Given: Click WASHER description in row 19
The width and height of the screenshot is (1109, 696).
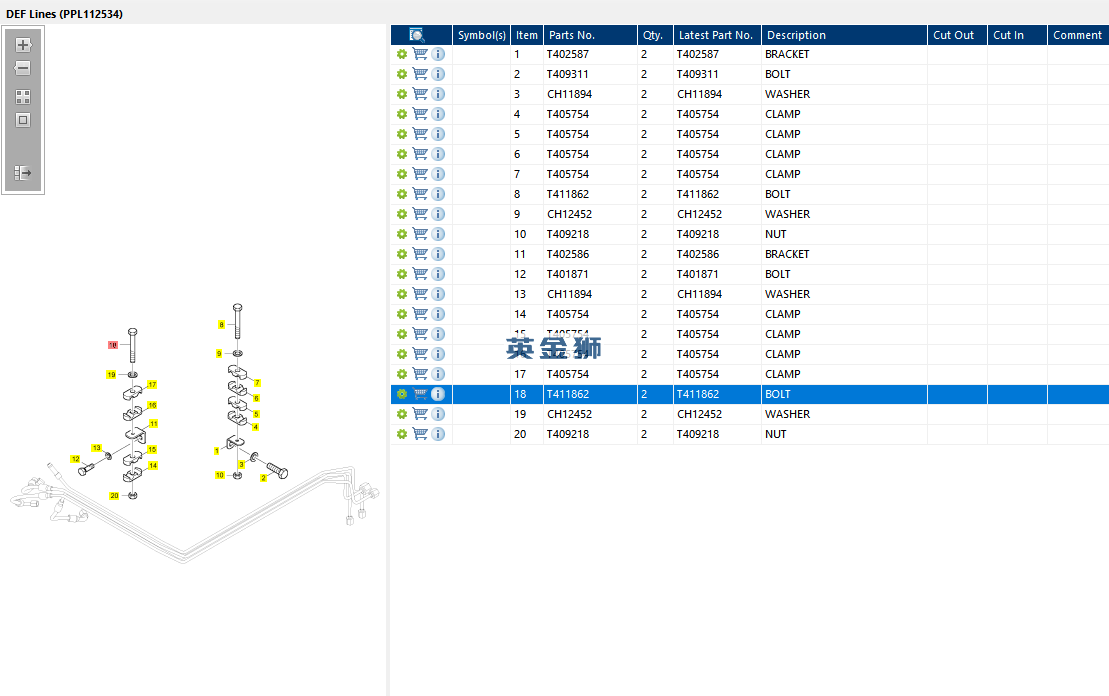Looking at the screenshot, I should point(788,414).
